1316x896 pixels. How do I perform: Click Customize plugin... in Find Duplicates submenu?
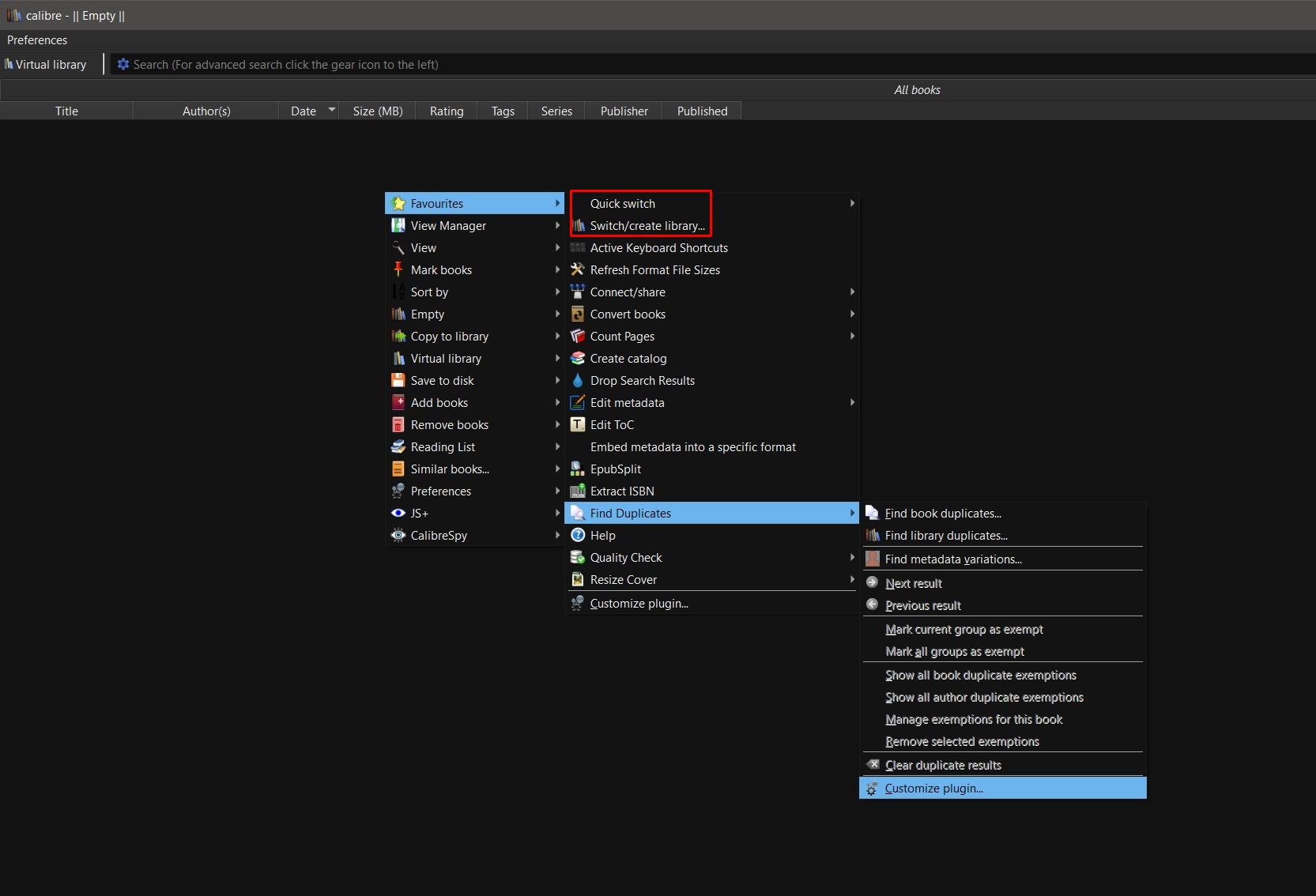click(x=1003, y=789)
